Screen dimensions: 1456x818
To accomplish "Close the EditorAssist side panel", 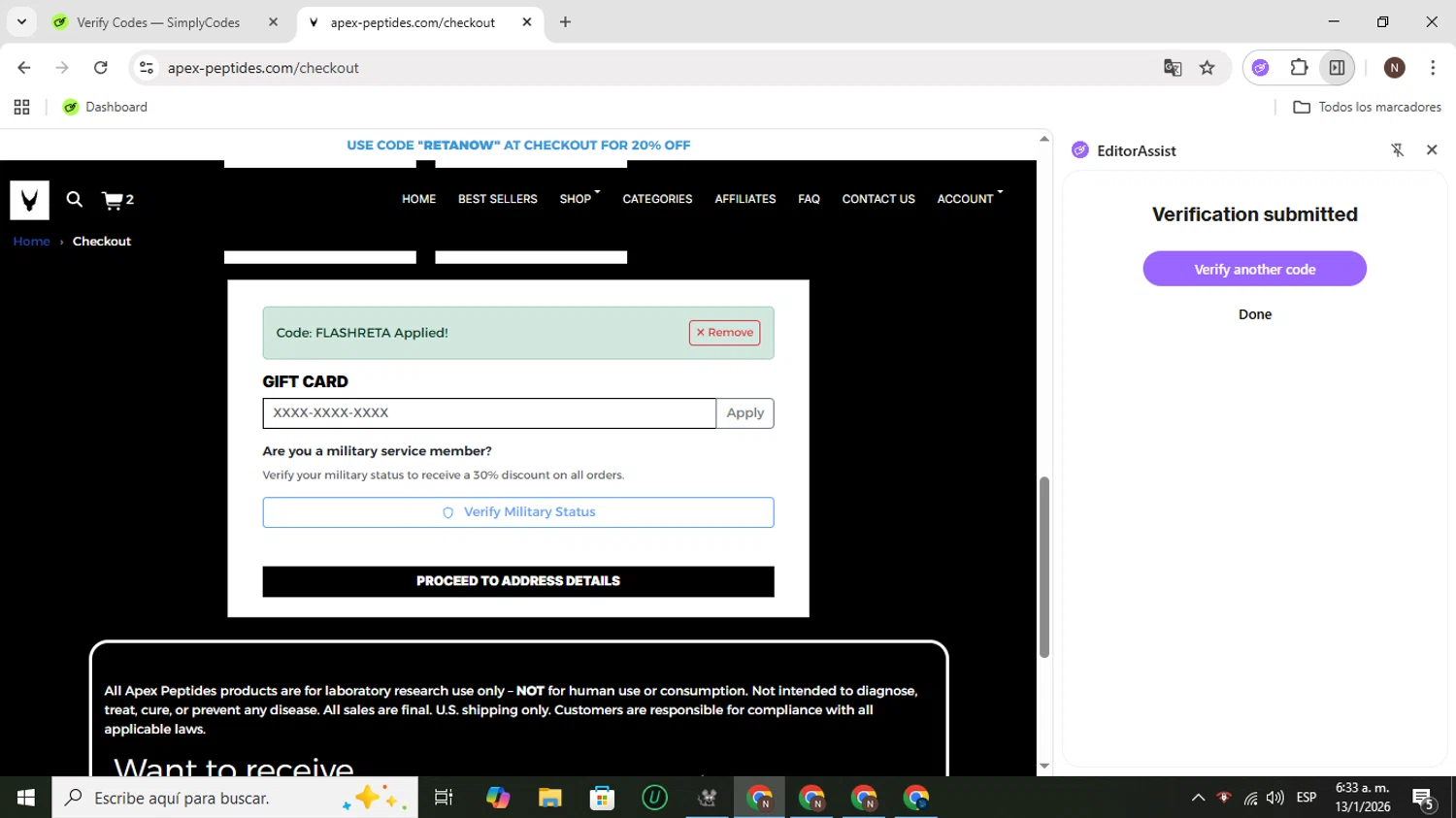I will [1432, 150].
